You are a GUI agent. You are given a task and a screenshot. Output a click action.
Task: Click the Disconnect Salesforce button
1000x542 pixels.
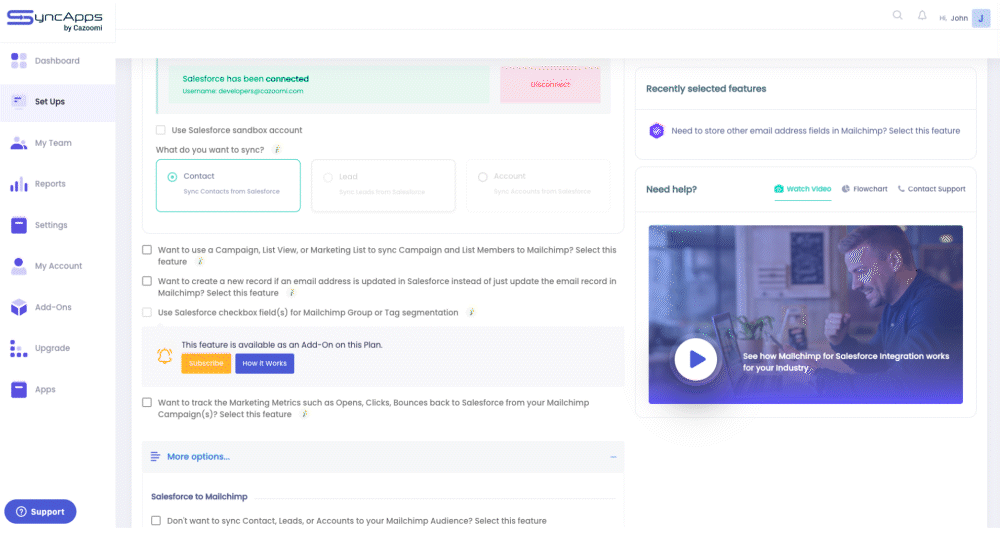click(x=550, y=84)
